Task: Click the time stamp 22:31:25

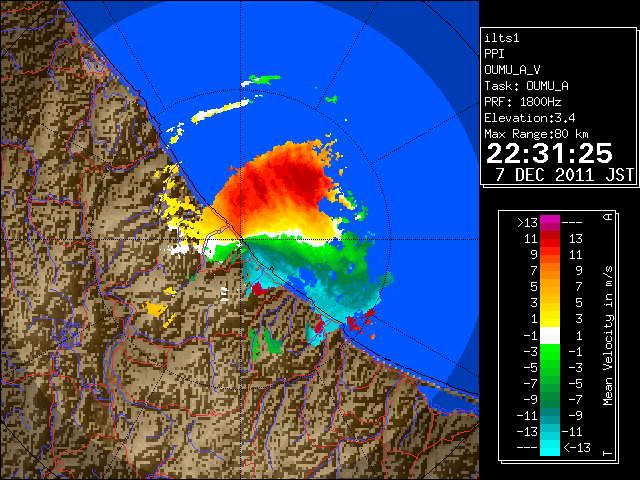Action: (549, 153)
